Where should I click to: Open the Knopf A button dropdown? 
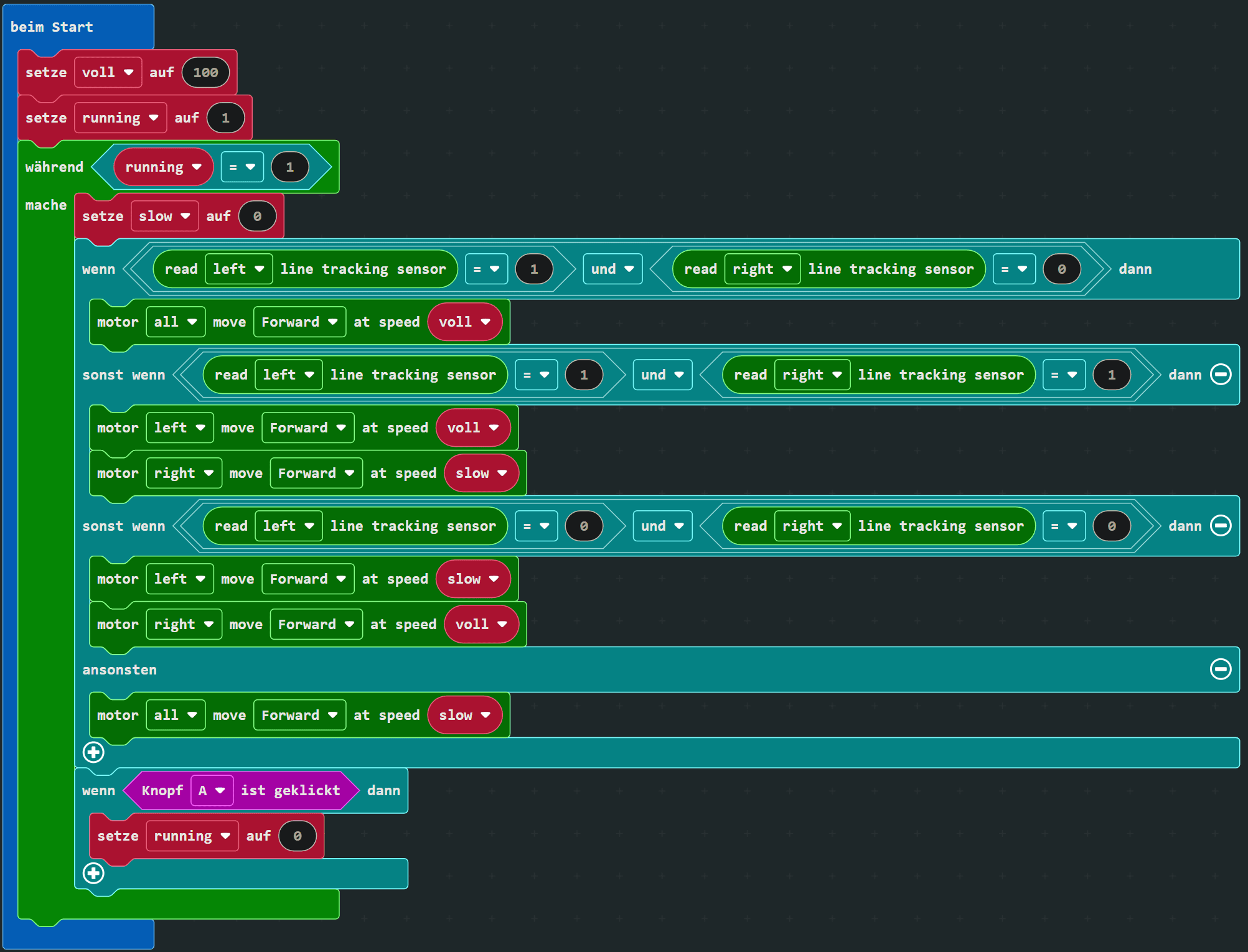tap(211, 790)
